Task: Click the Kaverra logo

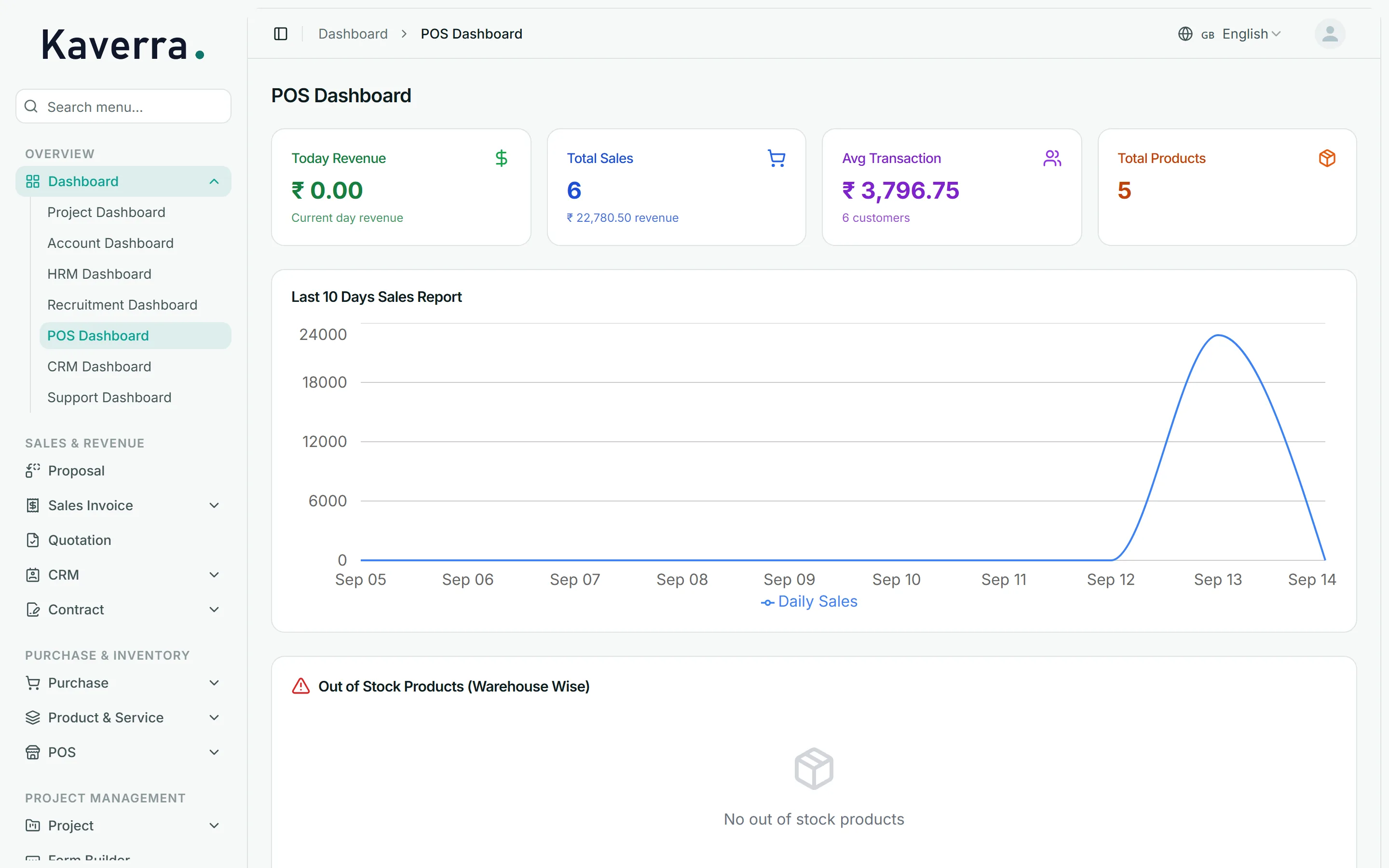Action: point(123,45)
